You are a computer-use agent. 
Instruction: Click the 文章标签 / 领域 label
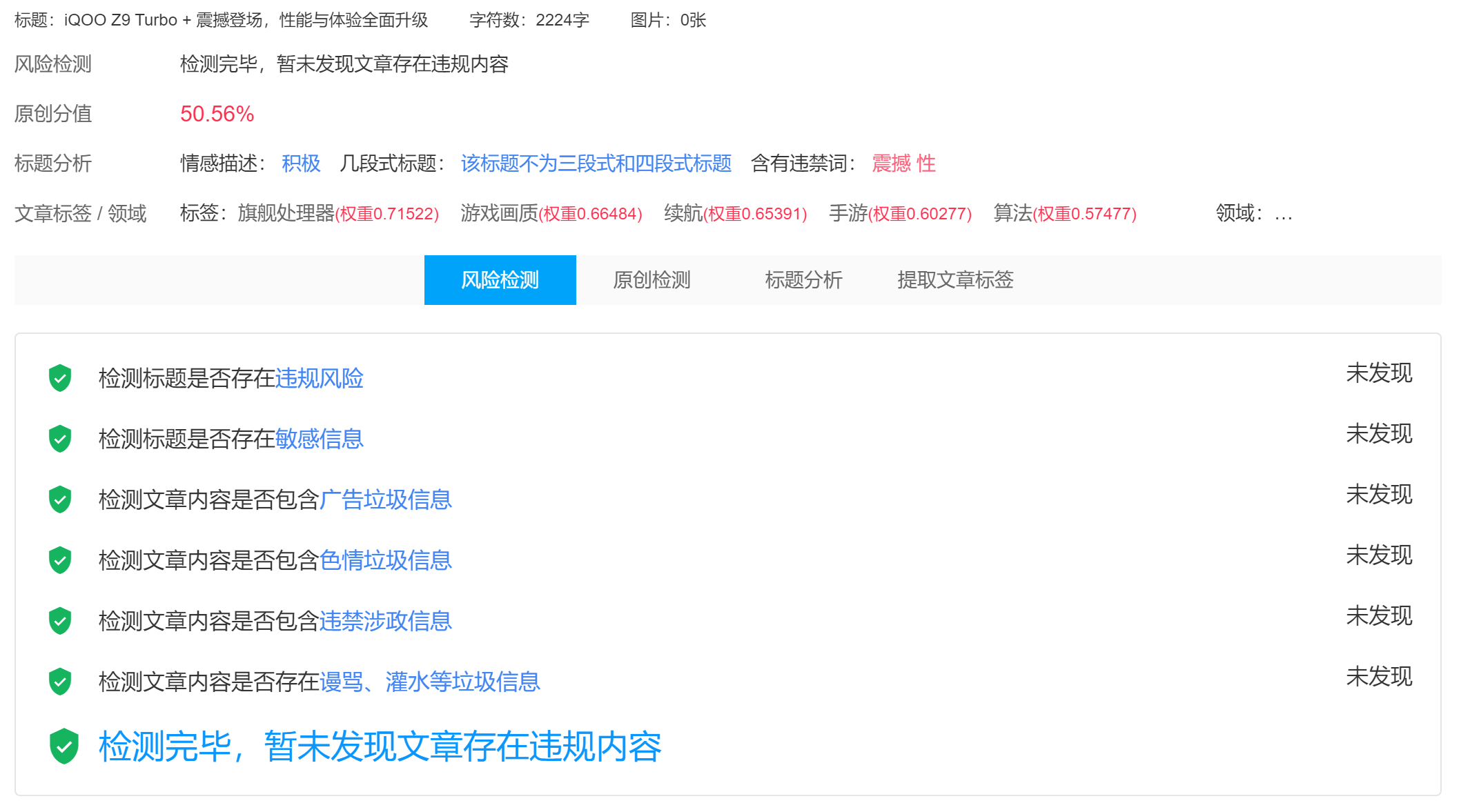click(x=80, y=213)
